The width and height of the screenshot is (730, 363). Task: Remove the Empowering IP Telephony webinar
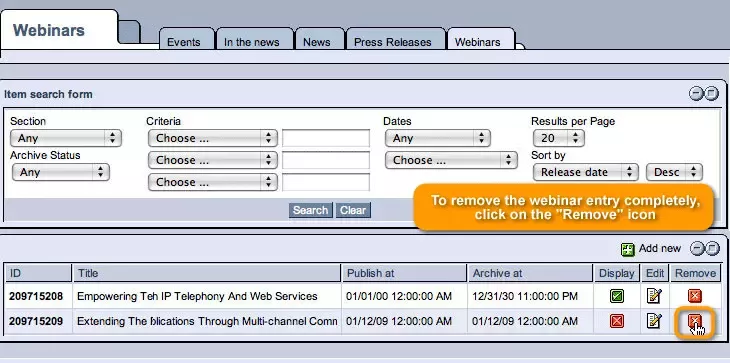(695, 296)
